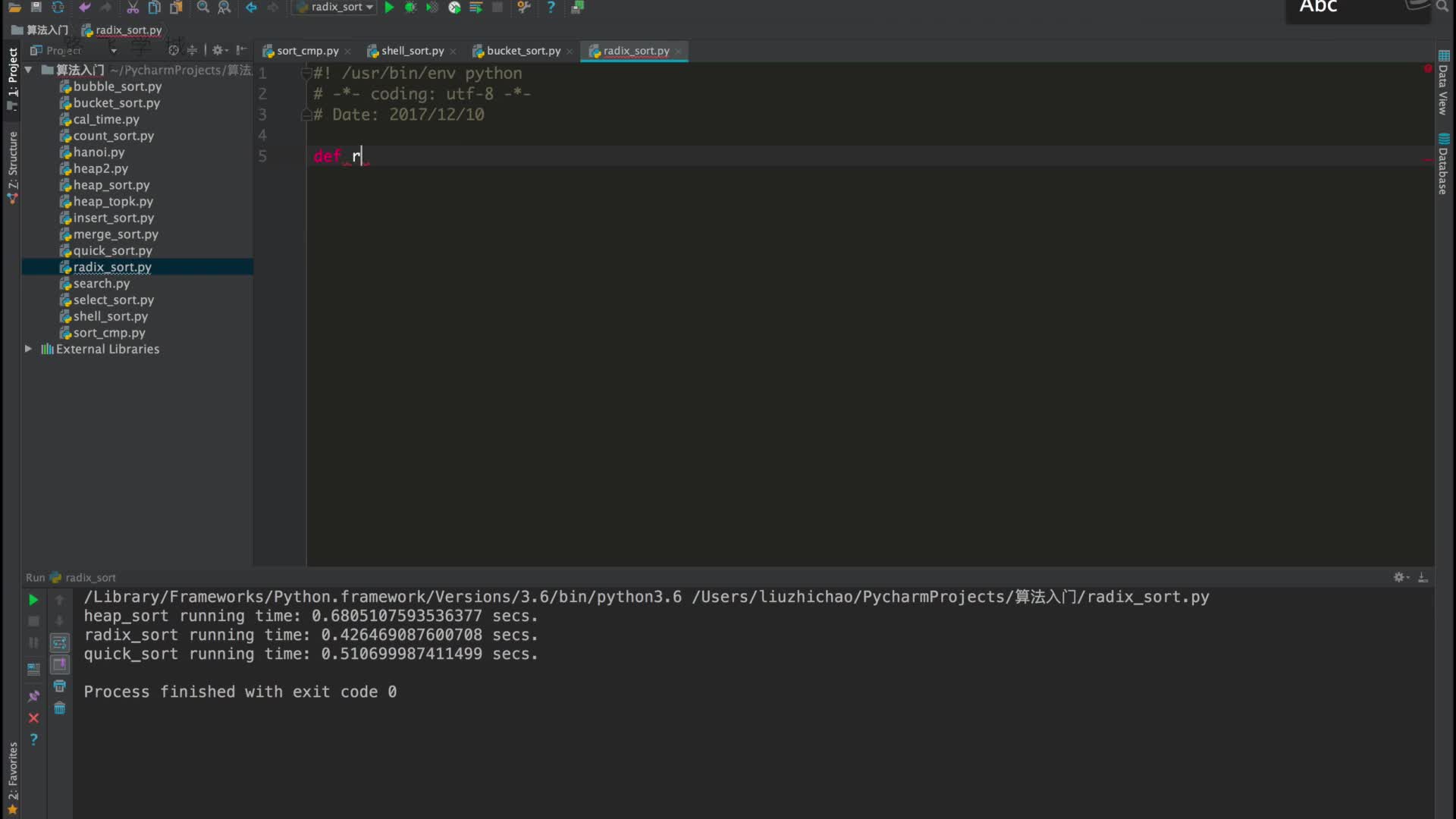The image size is (1456, 819).
Task: Close the bucket_sort.py editor tab
Action: 570,52
